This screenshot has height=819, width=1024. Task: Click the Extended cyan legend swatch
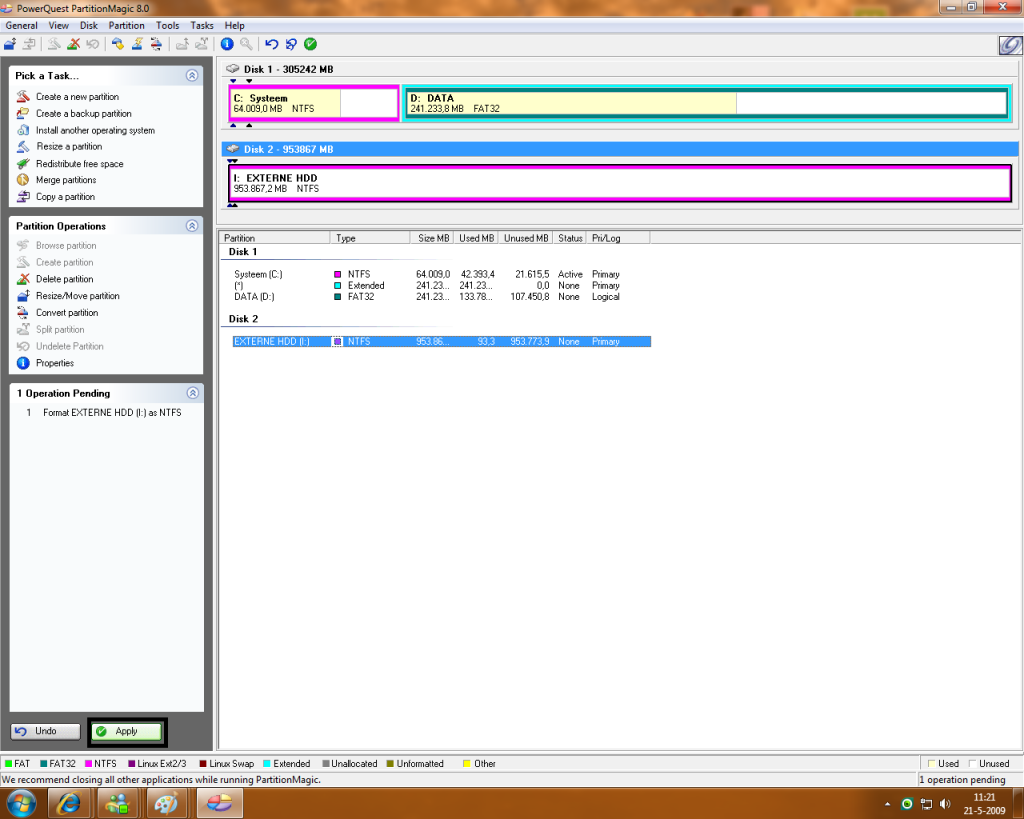267,763
